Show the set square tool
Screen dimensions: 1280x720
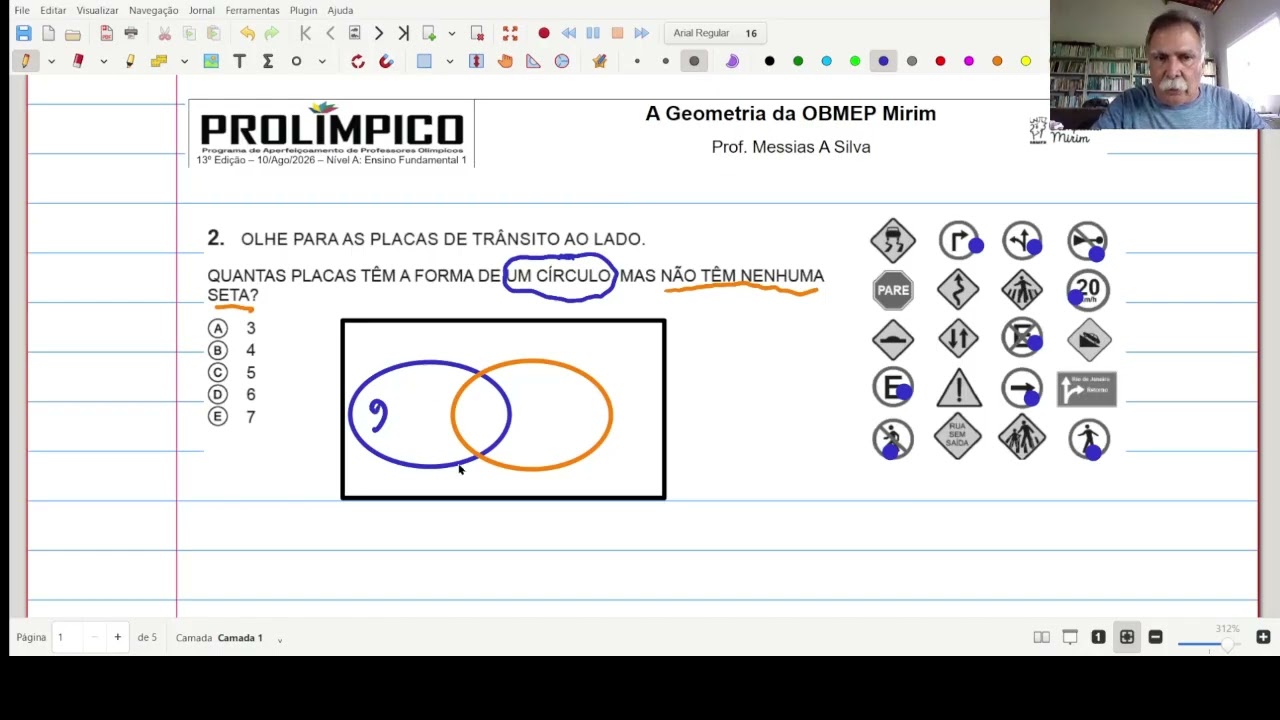tap(533, 61)
